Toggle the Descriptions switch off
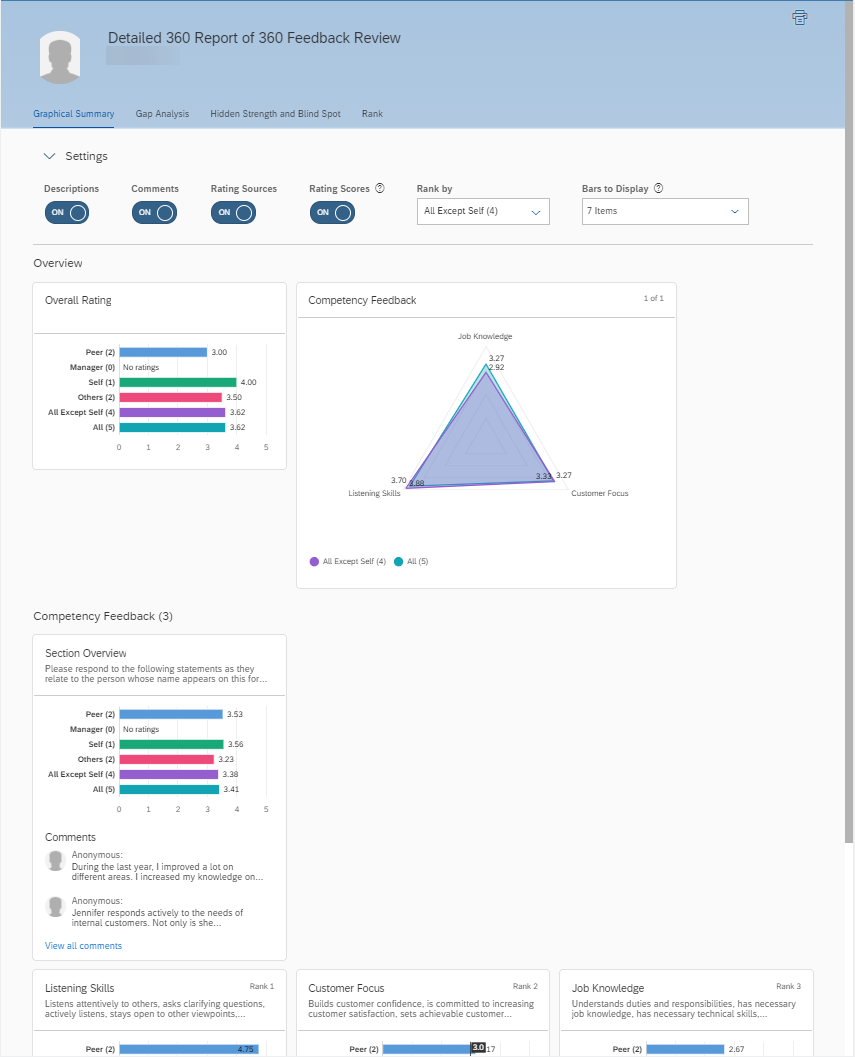The image size is (855, 1057). tap(66, 212)
